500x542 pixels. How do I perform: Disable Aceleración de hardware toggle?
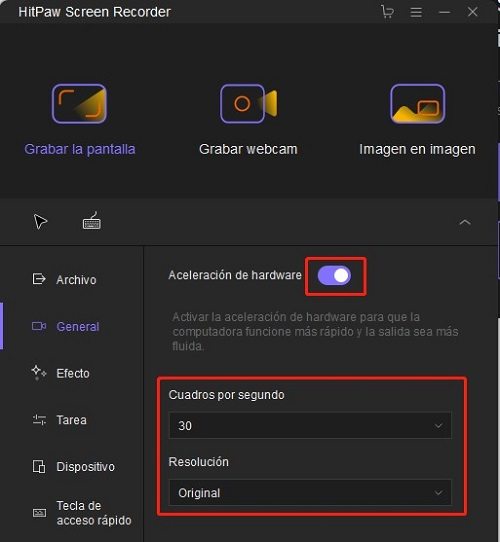pyautogui.click(x=334, y=275)
